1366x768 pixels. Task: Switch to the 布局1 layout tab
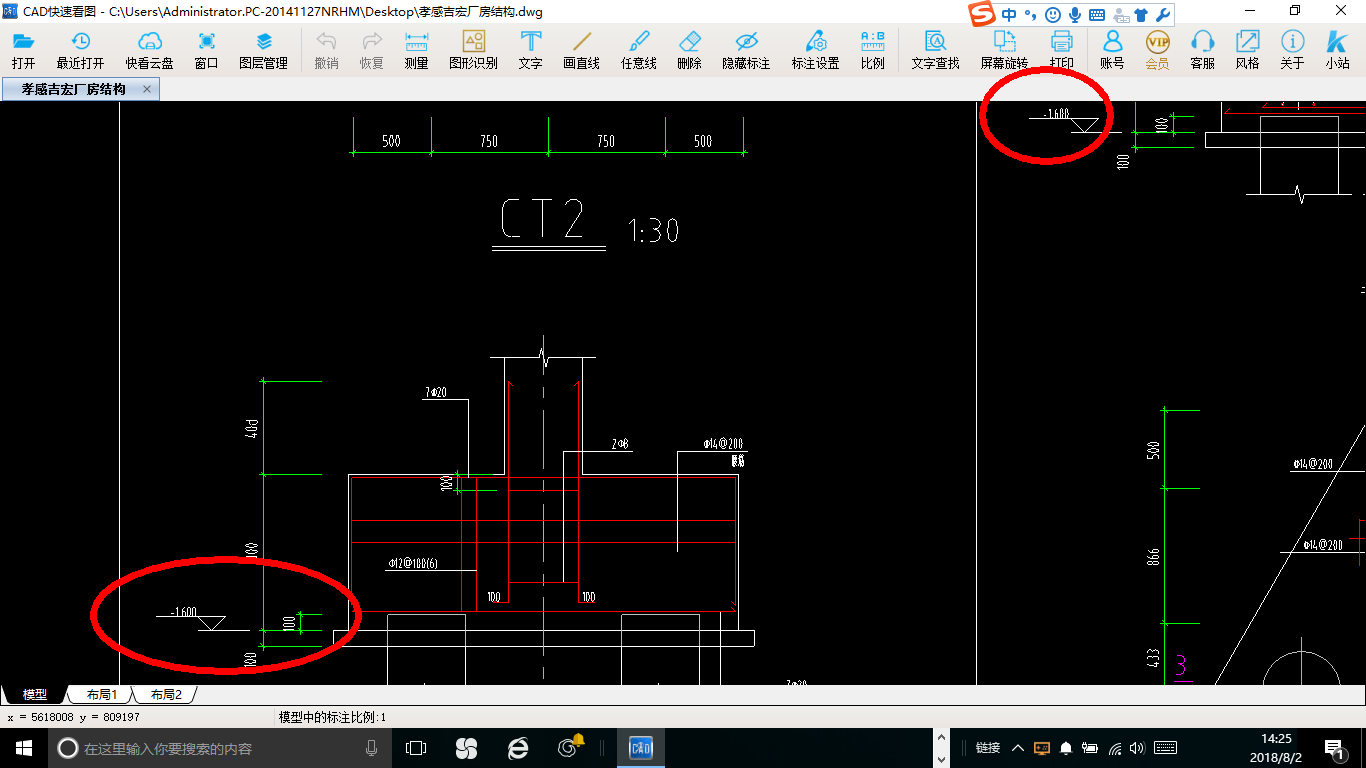click(101, 694)
